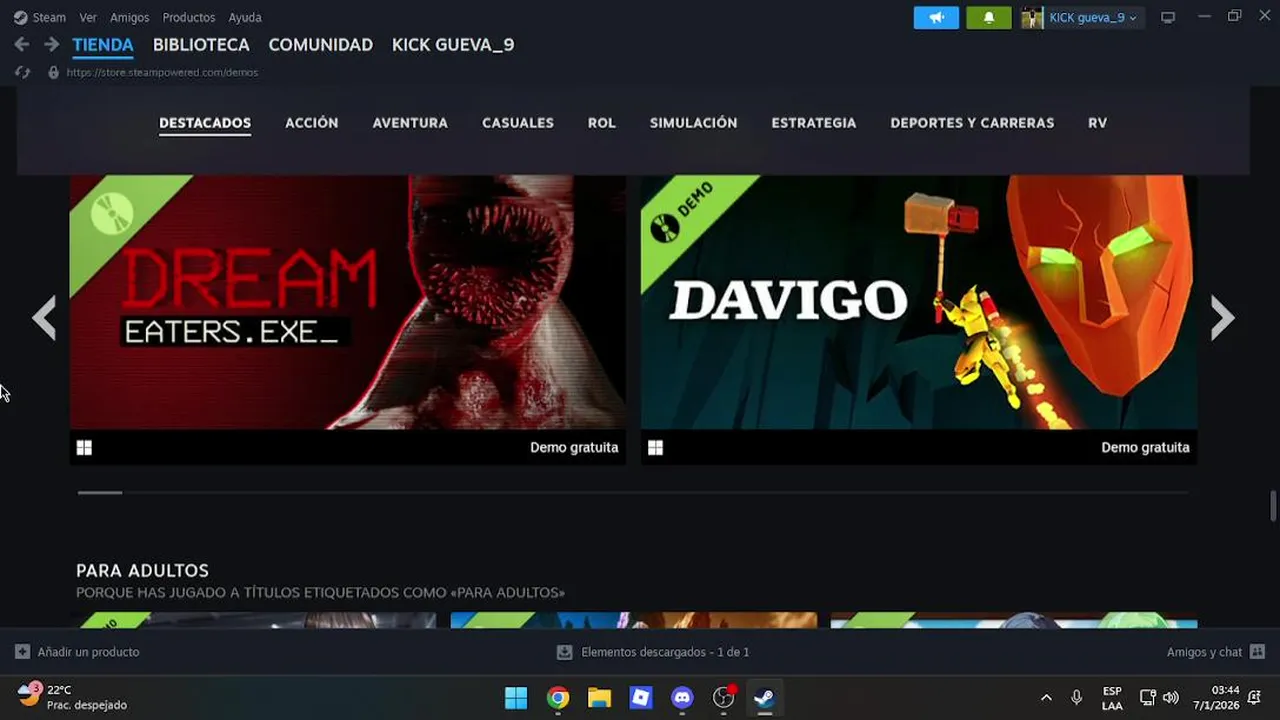
Task: Select the RV category tab
Action: [x=1097, y=122]
